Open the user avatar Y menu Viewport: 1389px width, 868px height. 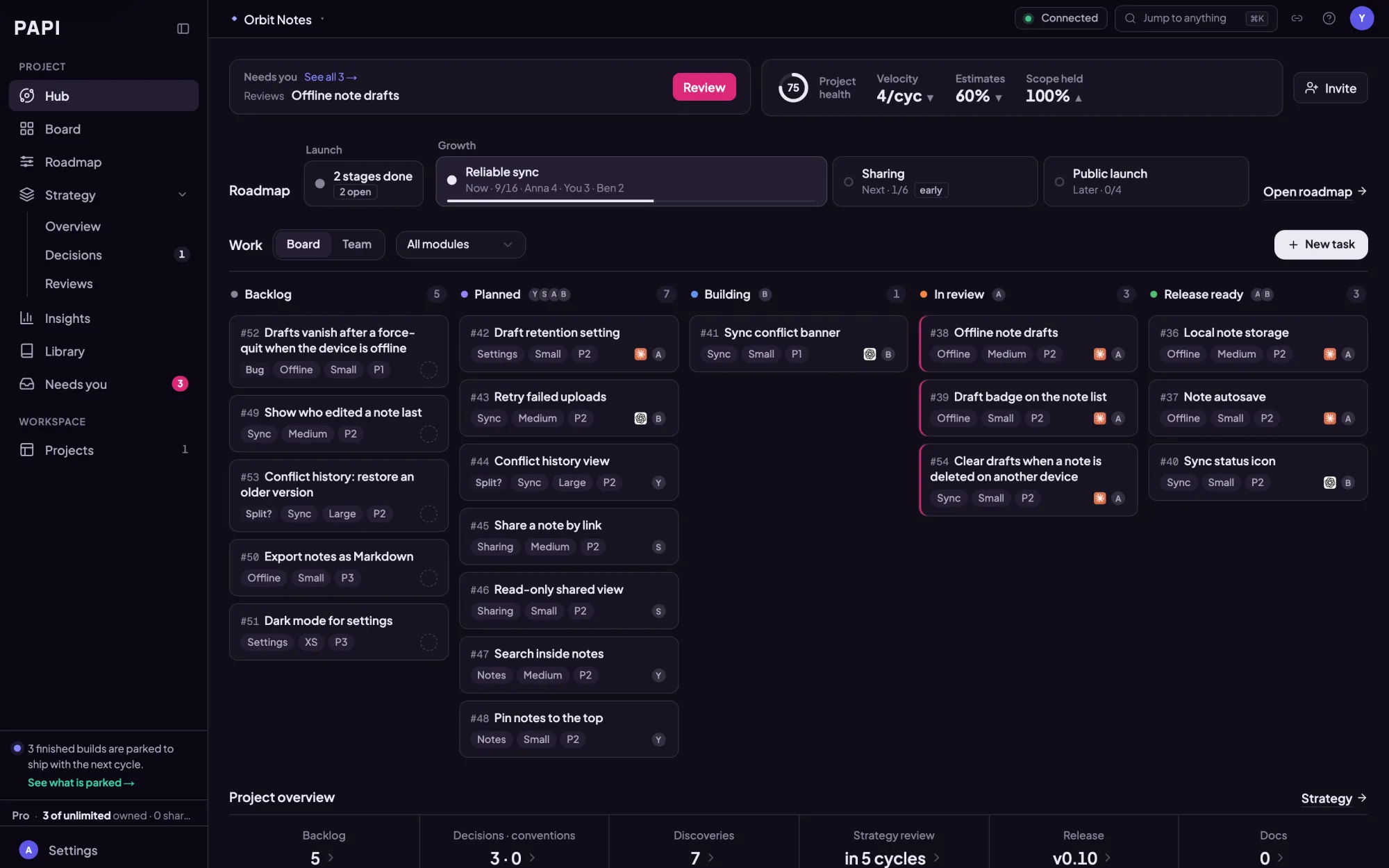coord(1361,19)
